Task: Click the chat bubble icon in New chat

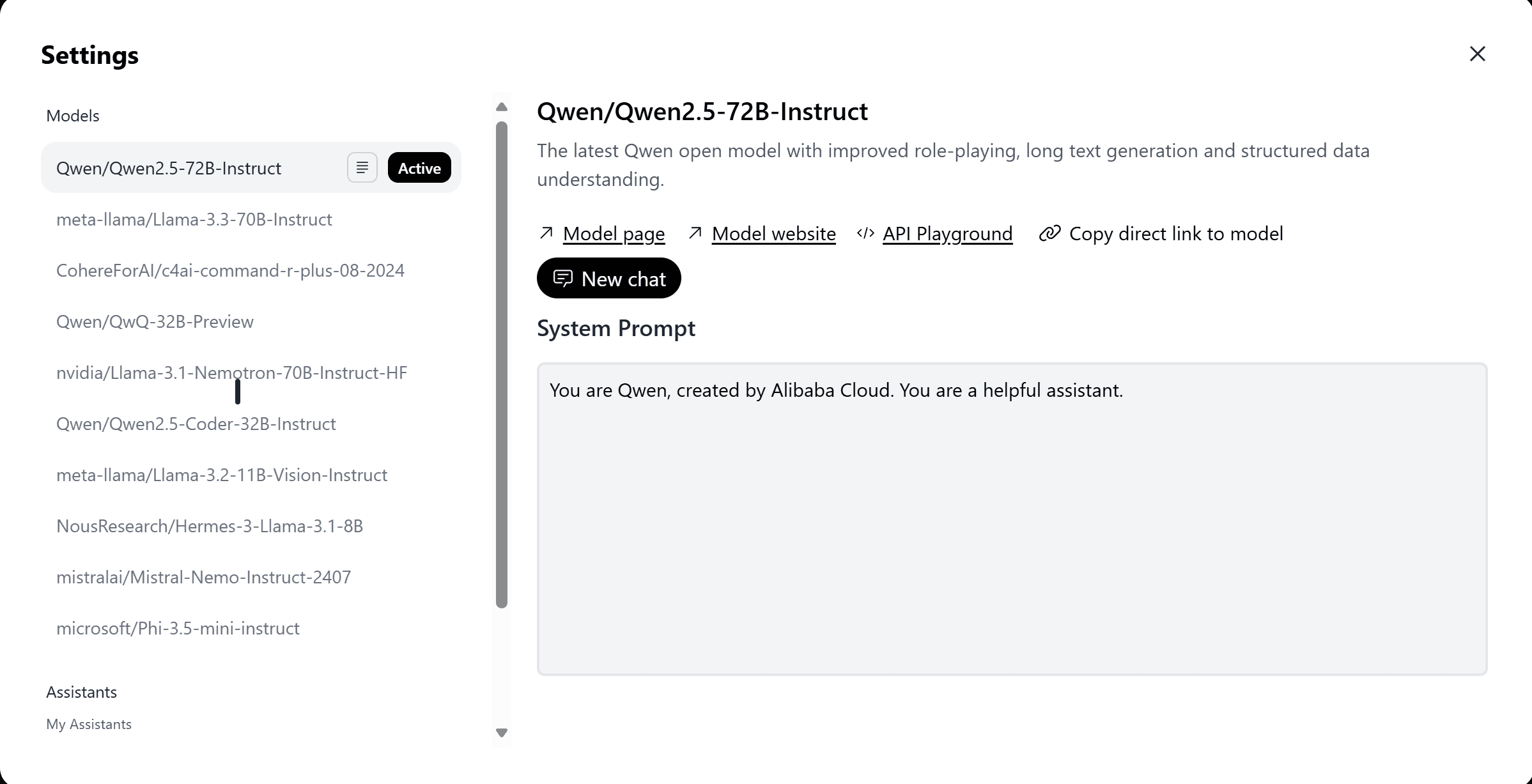Action: [x=562, y=279]
